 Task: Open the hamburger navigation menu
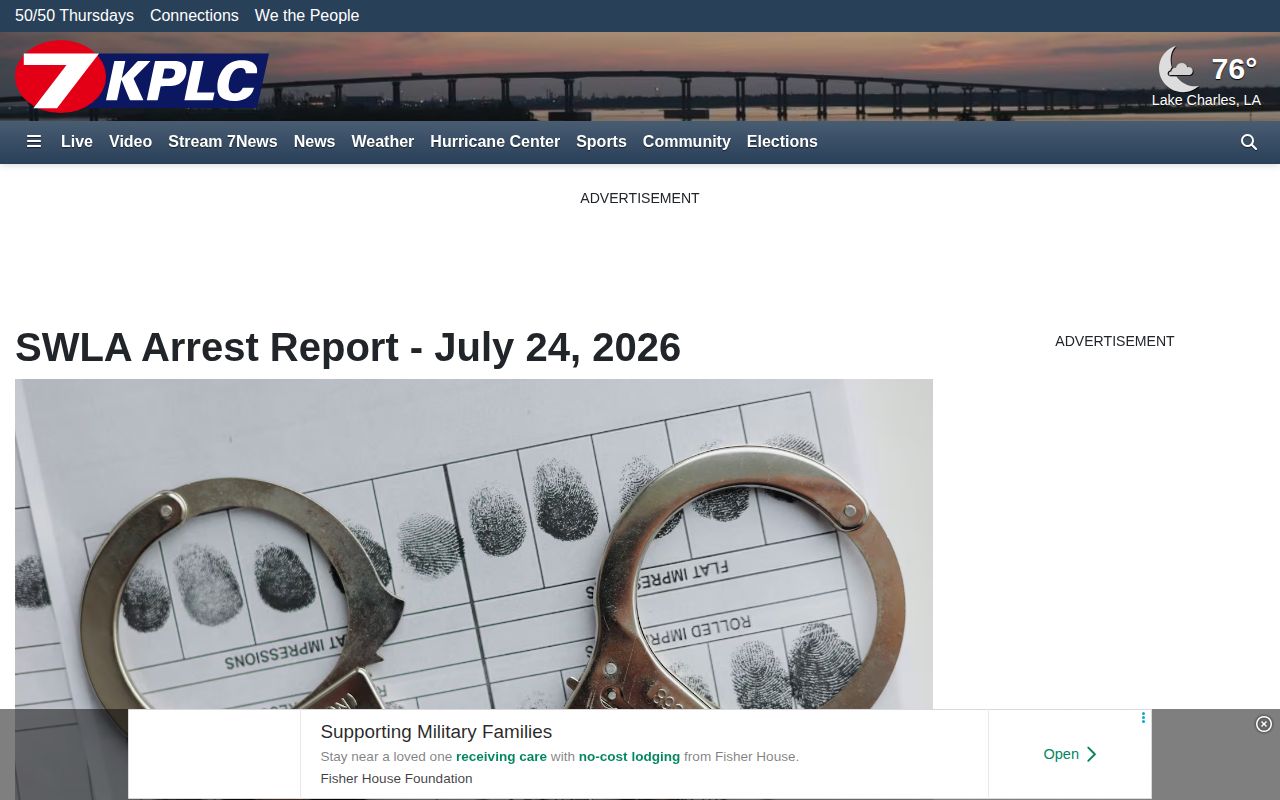[34, 142]
